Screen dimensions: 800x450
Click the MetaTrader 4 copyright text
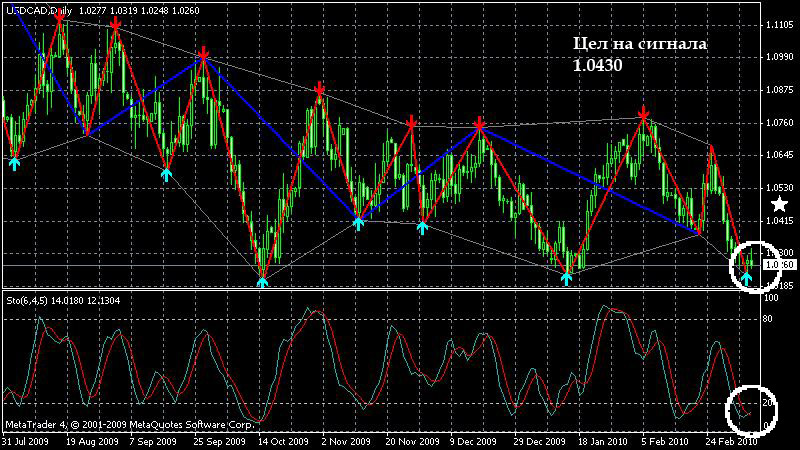130,424
